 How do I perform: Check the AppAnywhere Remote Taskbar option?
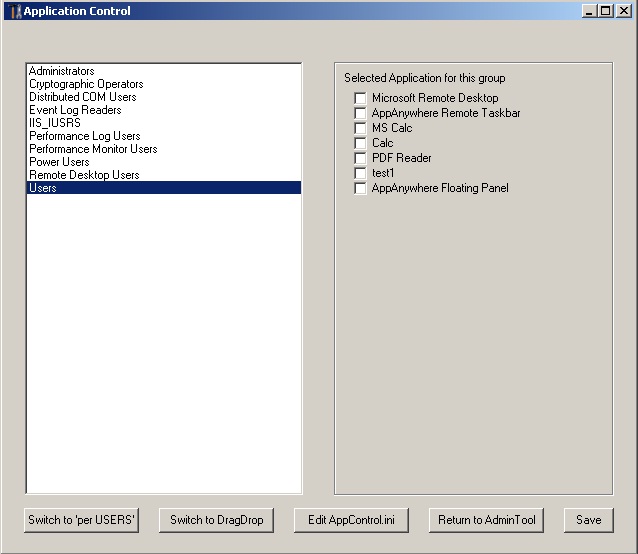tap(361, 114)
